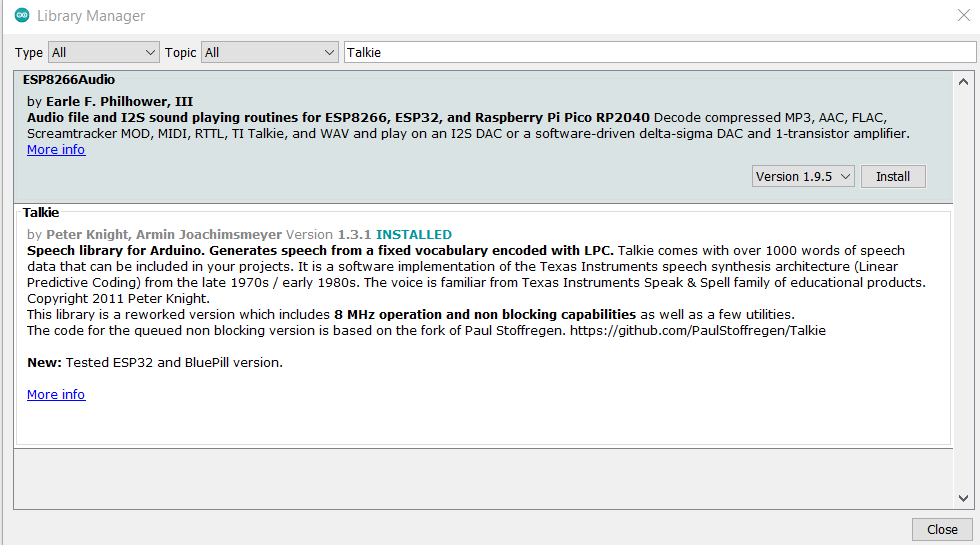Click the 'Topic' label
Image resolution: width=980 pixels, height=545 pixels.
181,52
